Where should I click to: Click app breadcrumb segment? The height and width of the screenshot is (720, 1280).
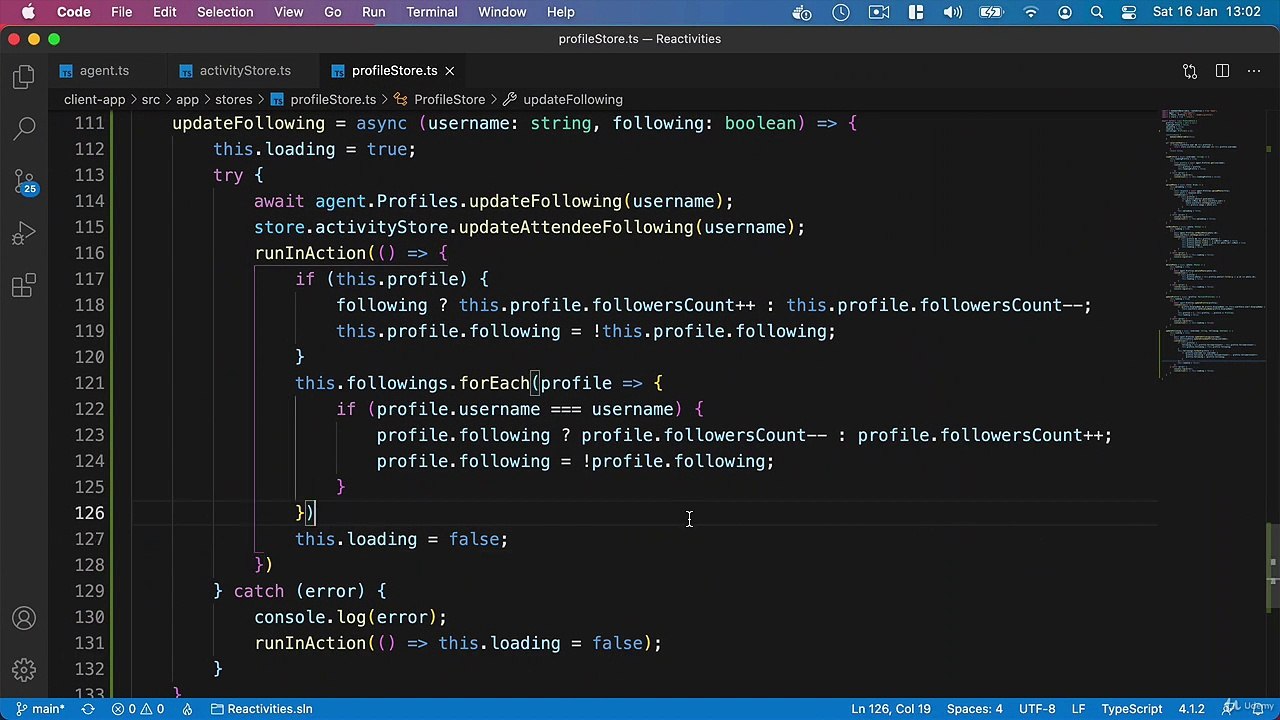pos(187,99)
